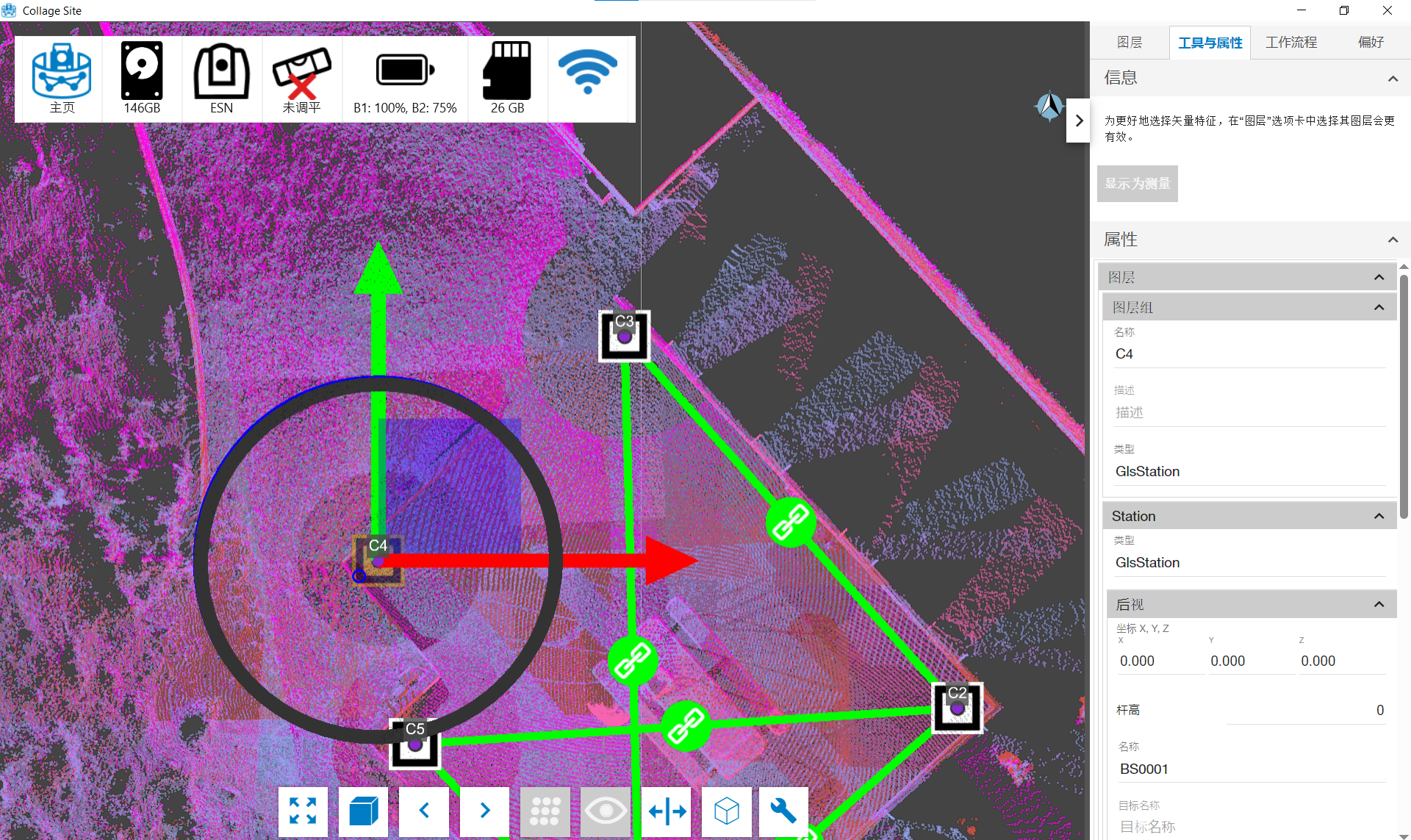Toggle the solid blue cube view
The width and height of the screenshot is (1411, 840).
(x=363, y=811)
